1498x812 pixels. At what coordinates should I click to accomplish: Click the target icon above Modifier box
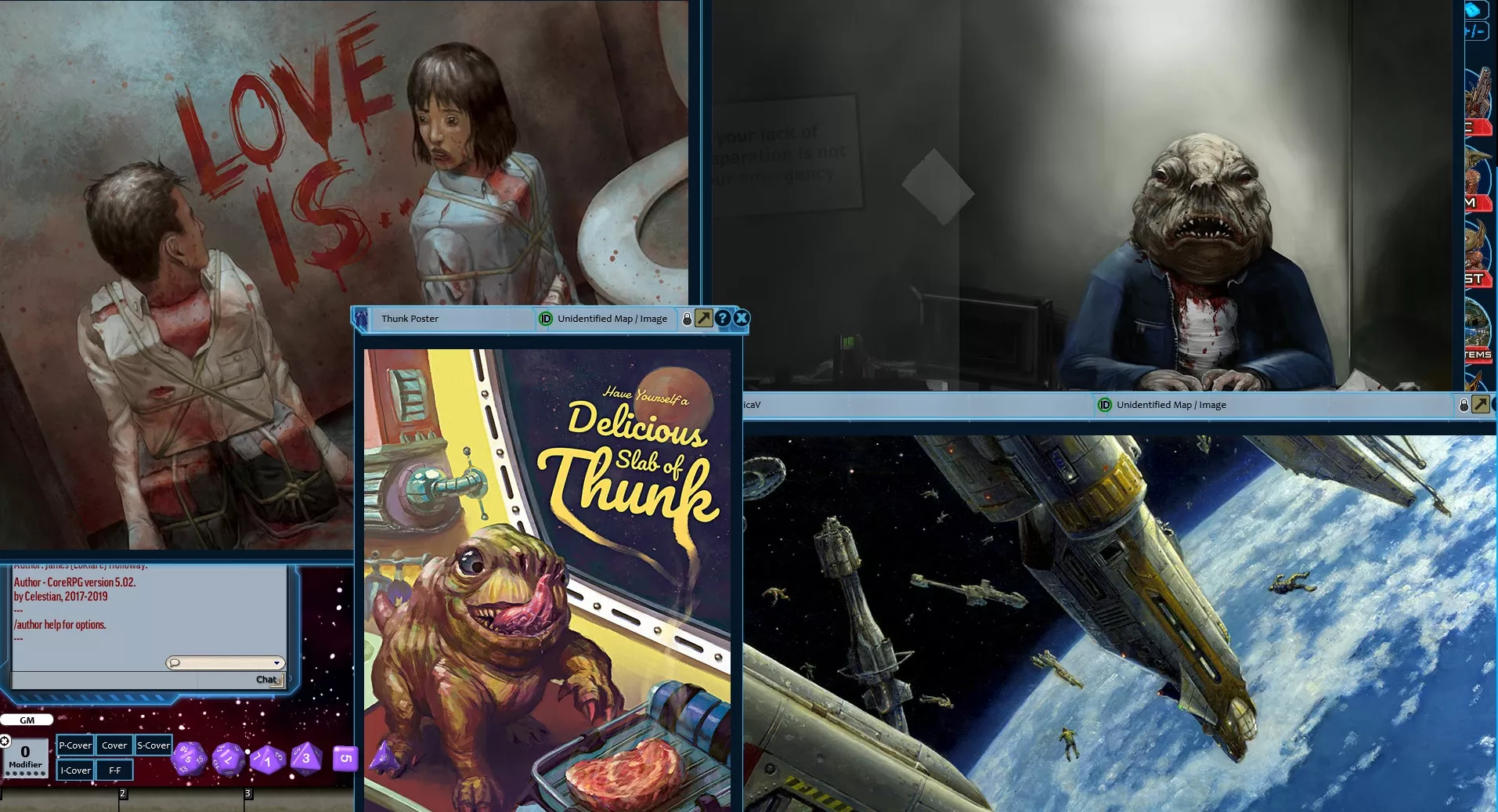point(5,741)
